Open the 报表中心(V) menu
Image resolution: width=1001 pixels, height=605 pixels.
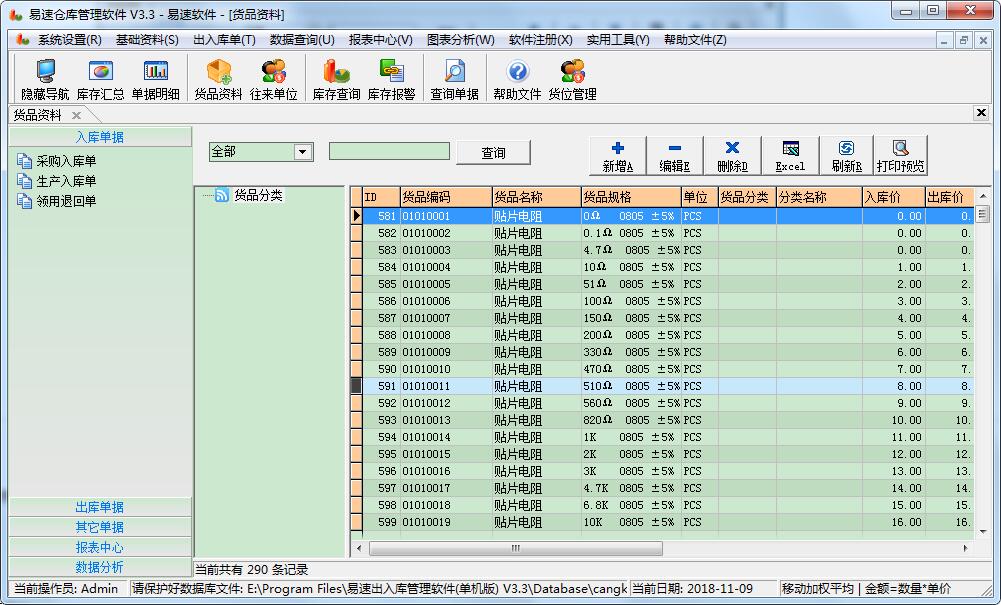click(x=380, y=40)
